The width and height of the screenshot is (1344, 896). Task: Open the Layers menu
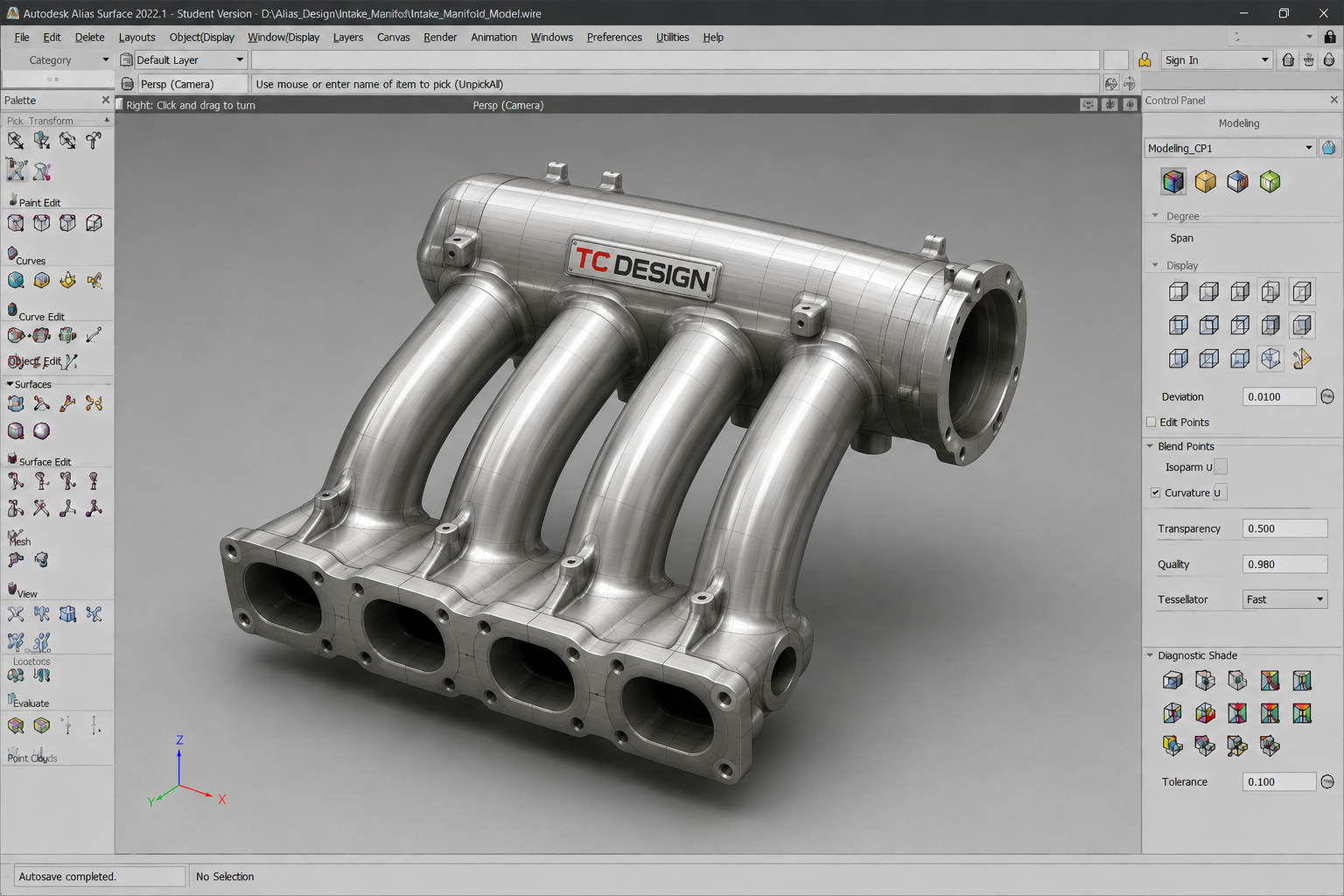tap(347, 37)
